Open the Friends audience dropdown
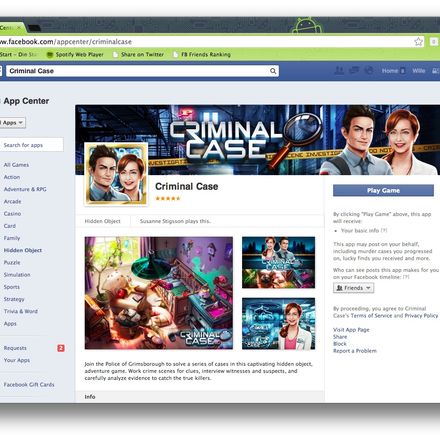The height and width of the screenshot is (440, 440). pos(353,288)
